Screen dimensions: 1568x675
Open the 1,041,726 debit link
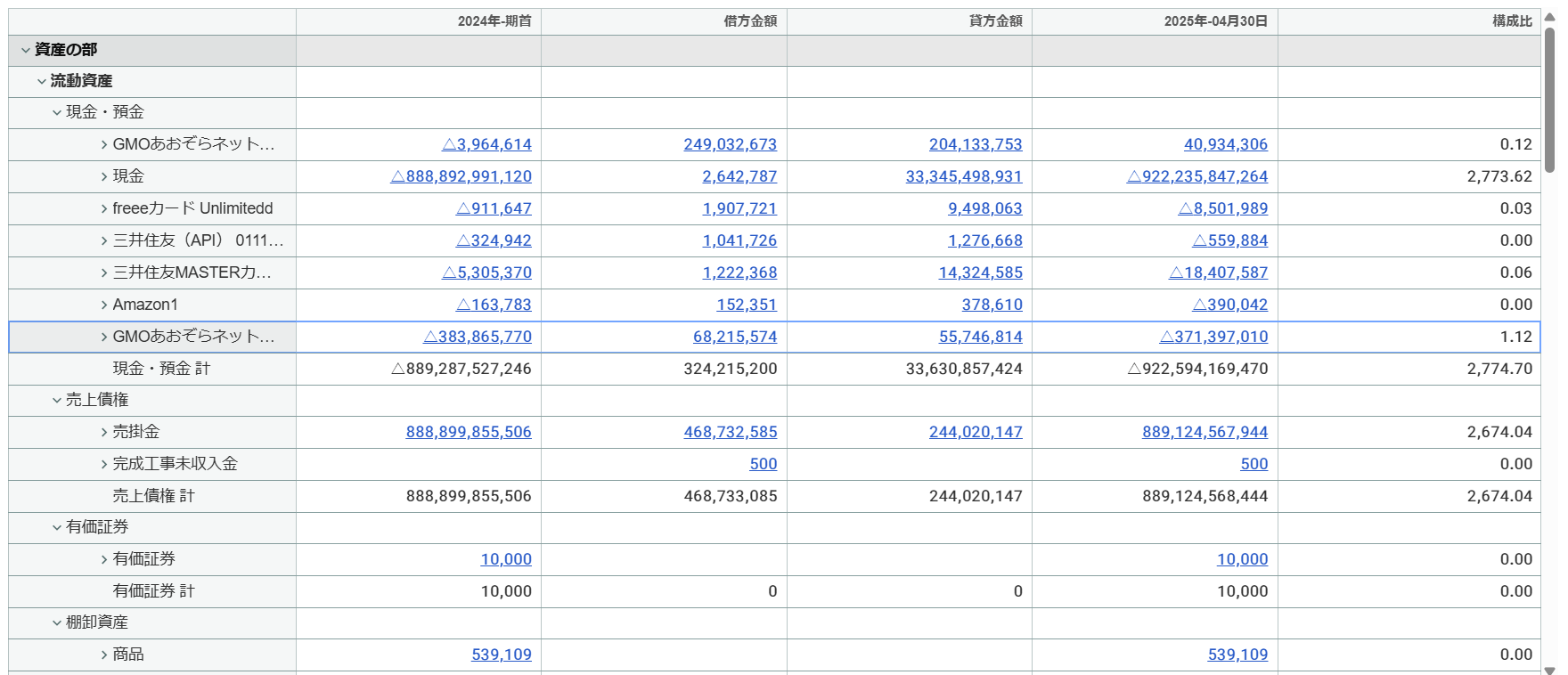click(x=739, y=240)
